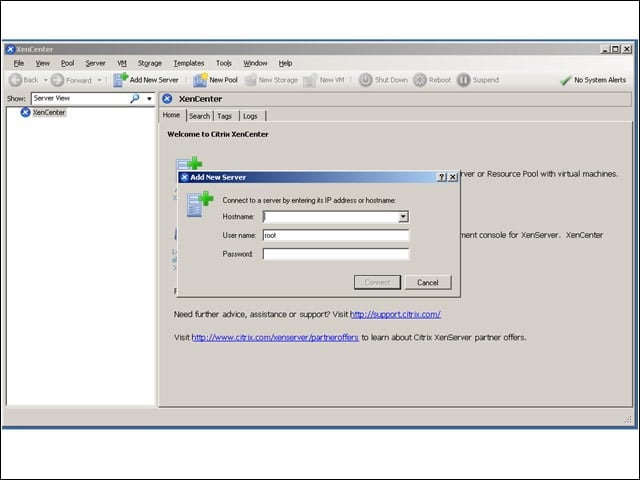
Task: Open the Server menu
Action: [96, 63]
